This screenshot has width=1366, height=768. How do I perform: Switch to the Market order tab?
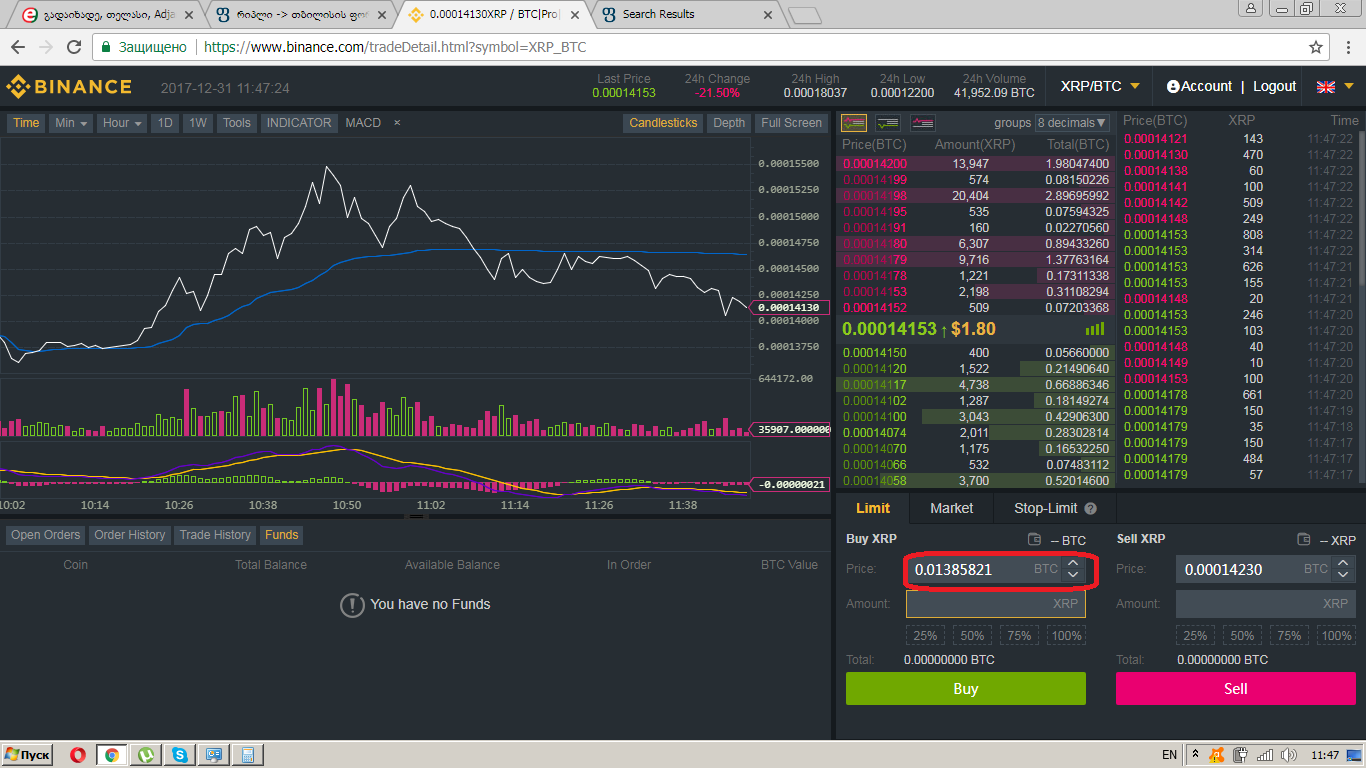click(951, 508)
